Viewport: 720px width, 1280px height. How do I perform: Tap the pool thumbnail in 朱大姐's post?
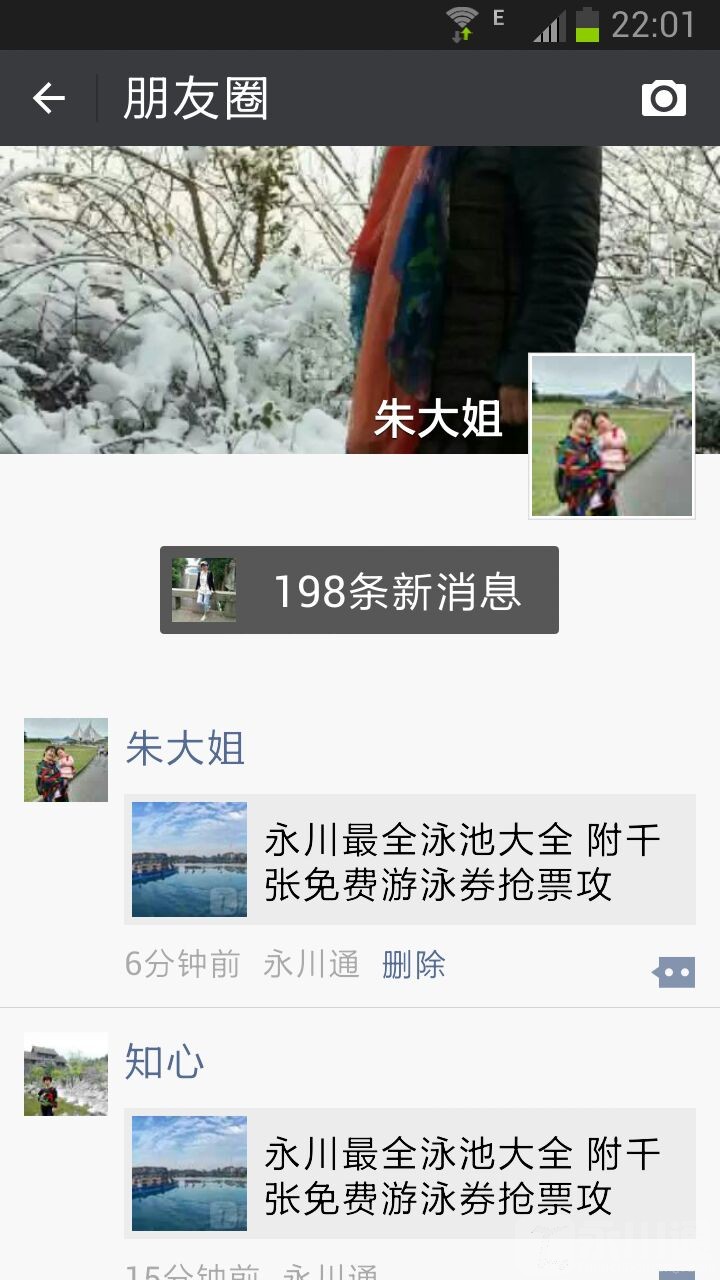[189, 860]
